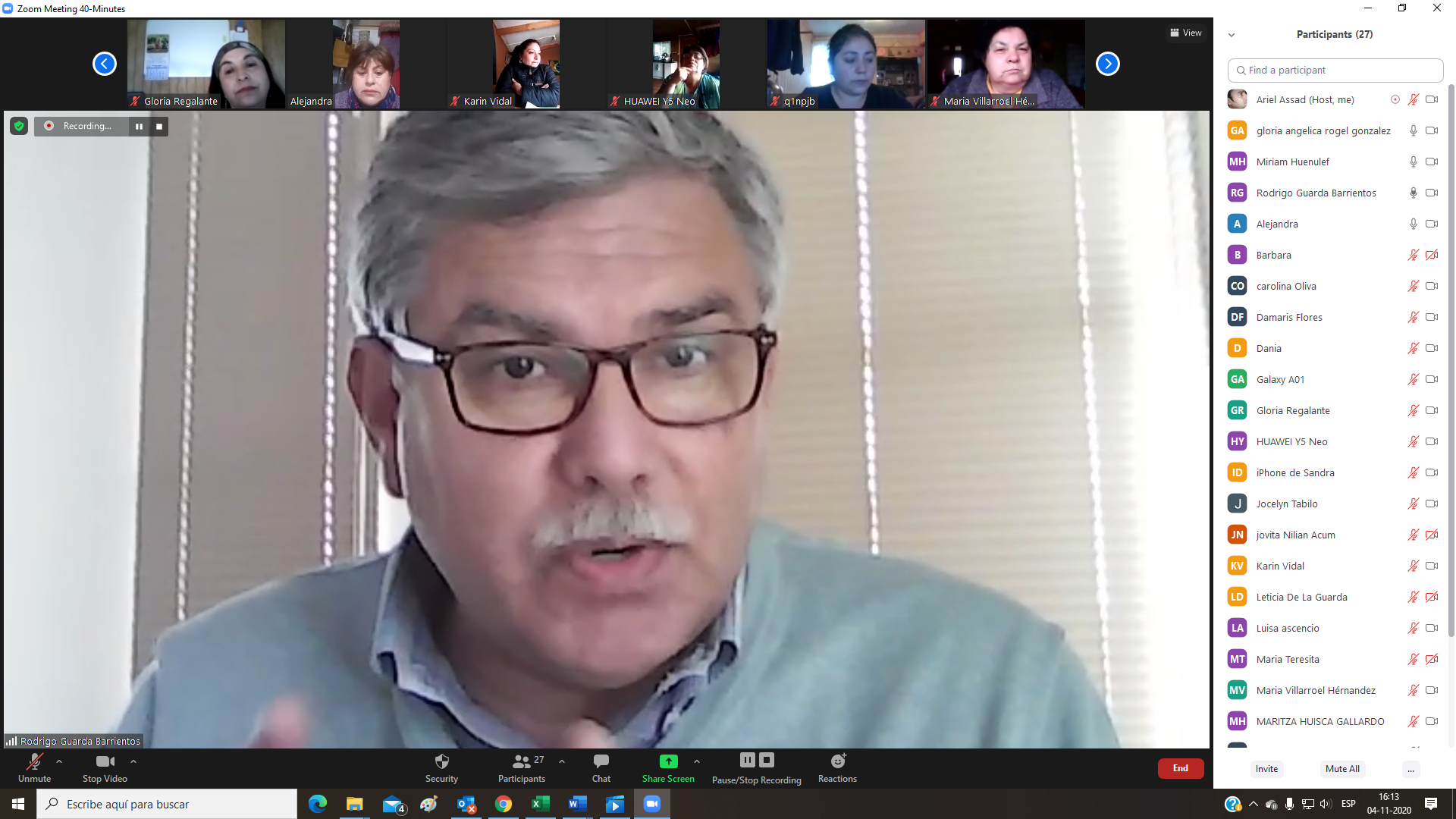Click disabled video icon for Leticia De La Guarda
This screenshot has height=819, width=1456.
tap(1432, 597)
